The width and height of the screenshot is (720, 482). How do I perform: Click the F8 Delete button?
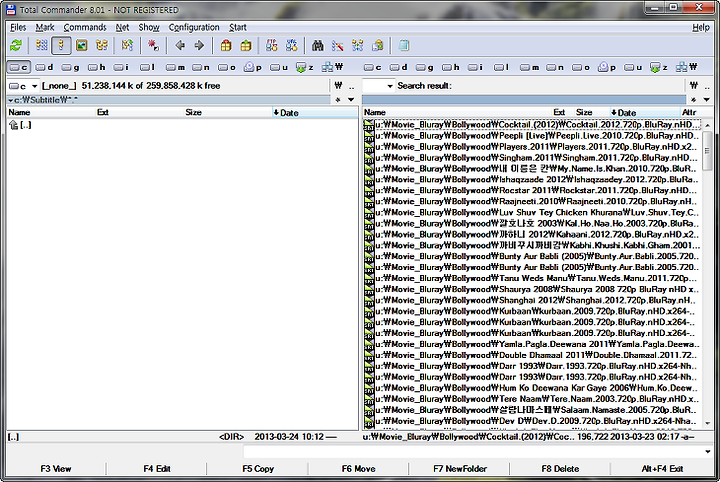(x=560, y=469)
